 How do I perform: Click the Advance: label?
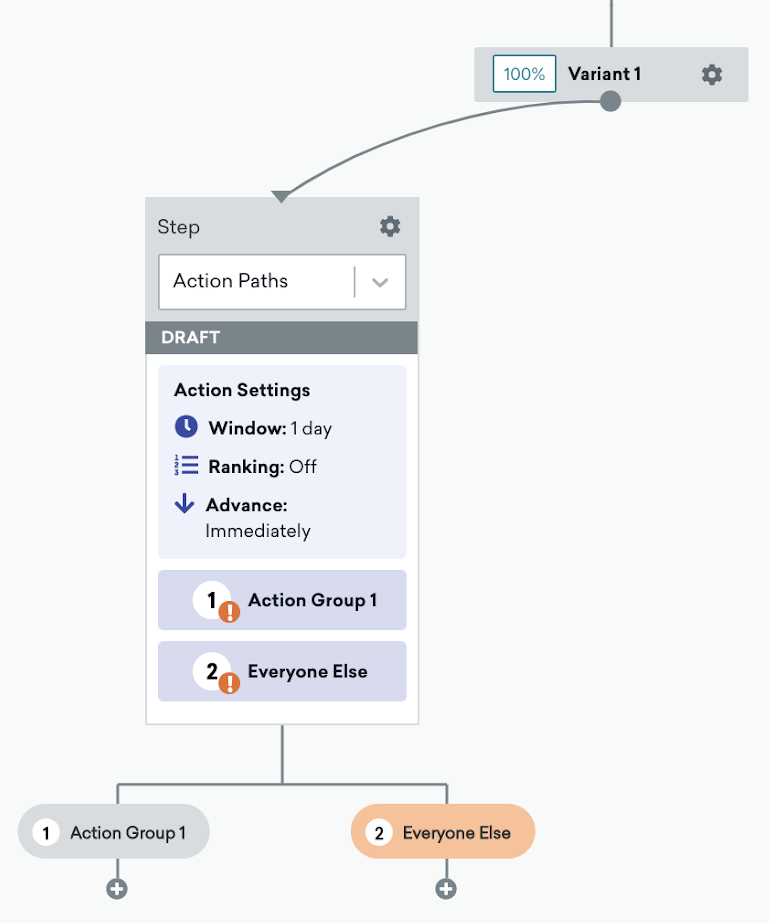247,504
